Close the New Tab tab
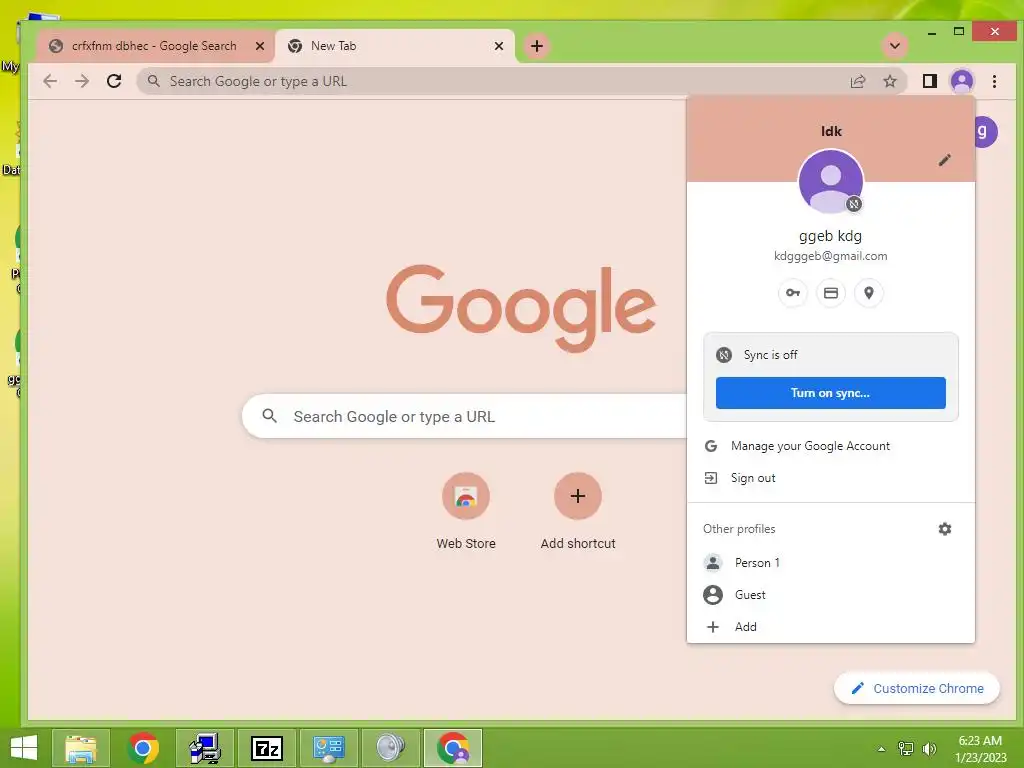 tap(499, 46)
